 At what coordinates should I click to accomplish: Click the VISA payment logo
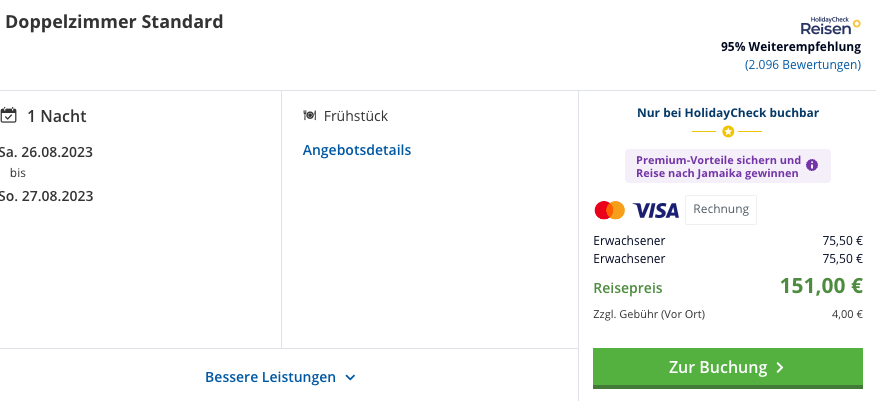pos(656,211)
